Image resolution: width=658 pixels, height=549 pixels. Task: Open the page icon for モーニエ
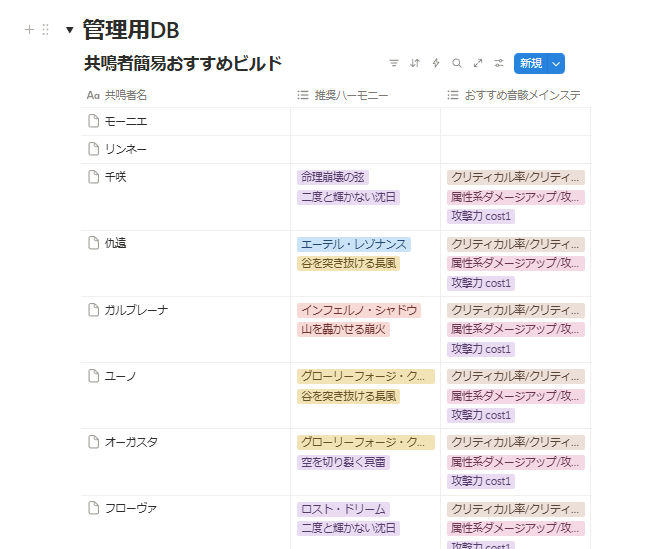coord(94,121)
